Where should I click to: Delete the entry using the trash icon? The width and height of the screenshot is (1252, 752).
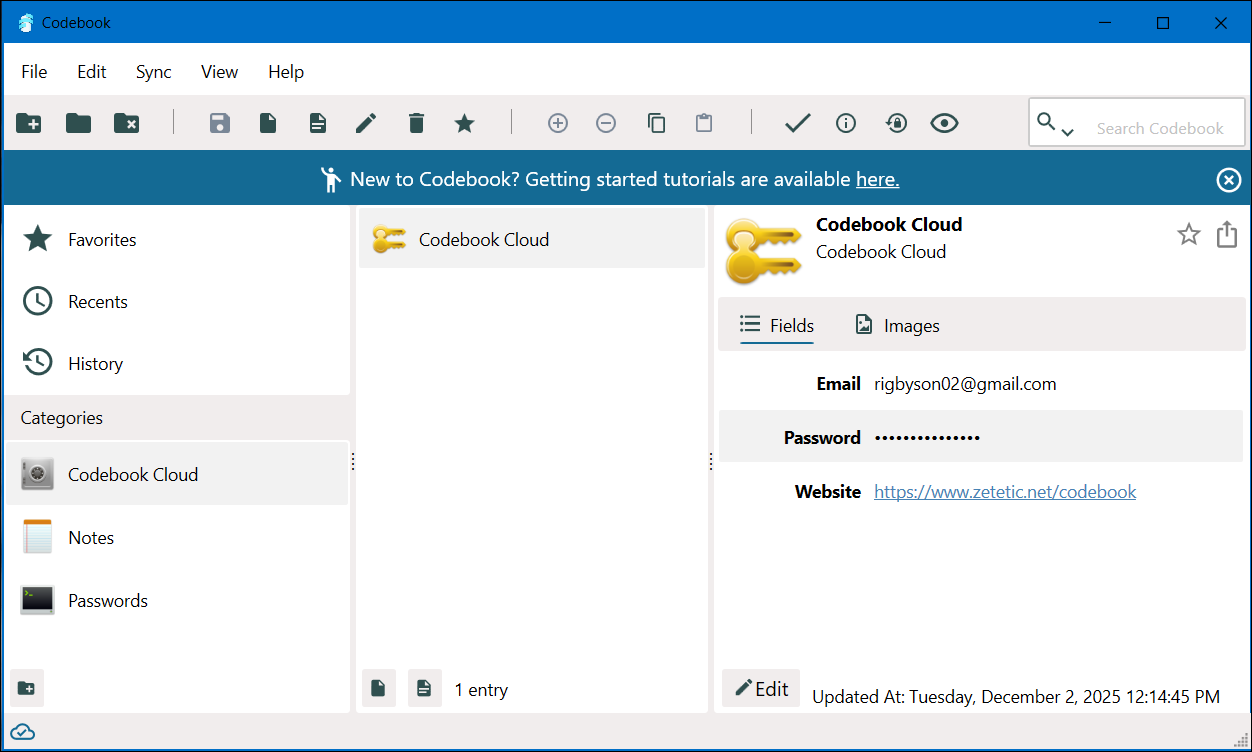[x=416, y=122]
